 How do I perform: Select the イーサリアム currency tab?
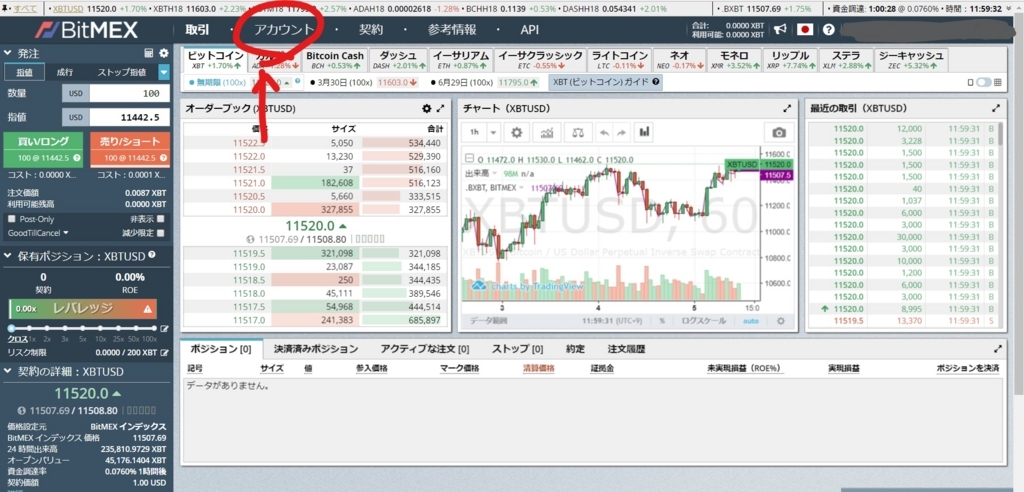pos(462,60)
